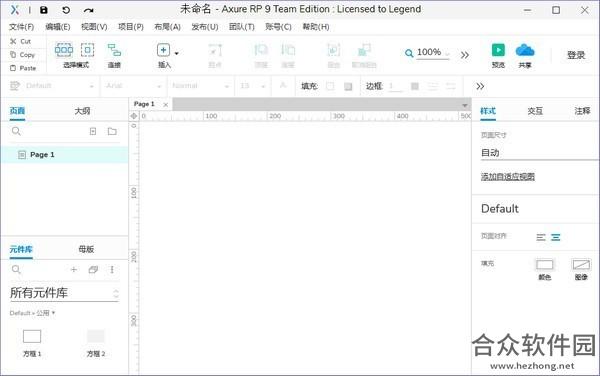
Task: Open the font size 13 dropdown
Action: click(x=252, y=86)
